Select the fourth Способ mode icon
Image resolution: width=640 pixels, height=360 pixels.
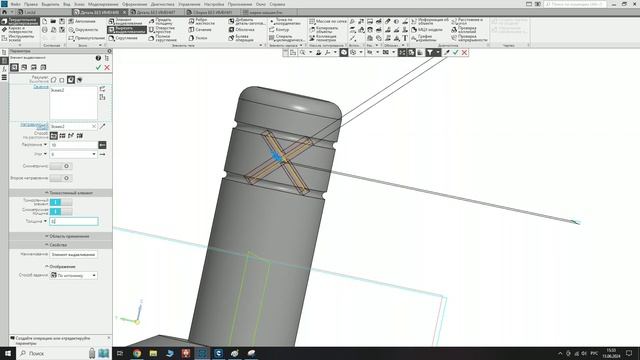point(80,136)
